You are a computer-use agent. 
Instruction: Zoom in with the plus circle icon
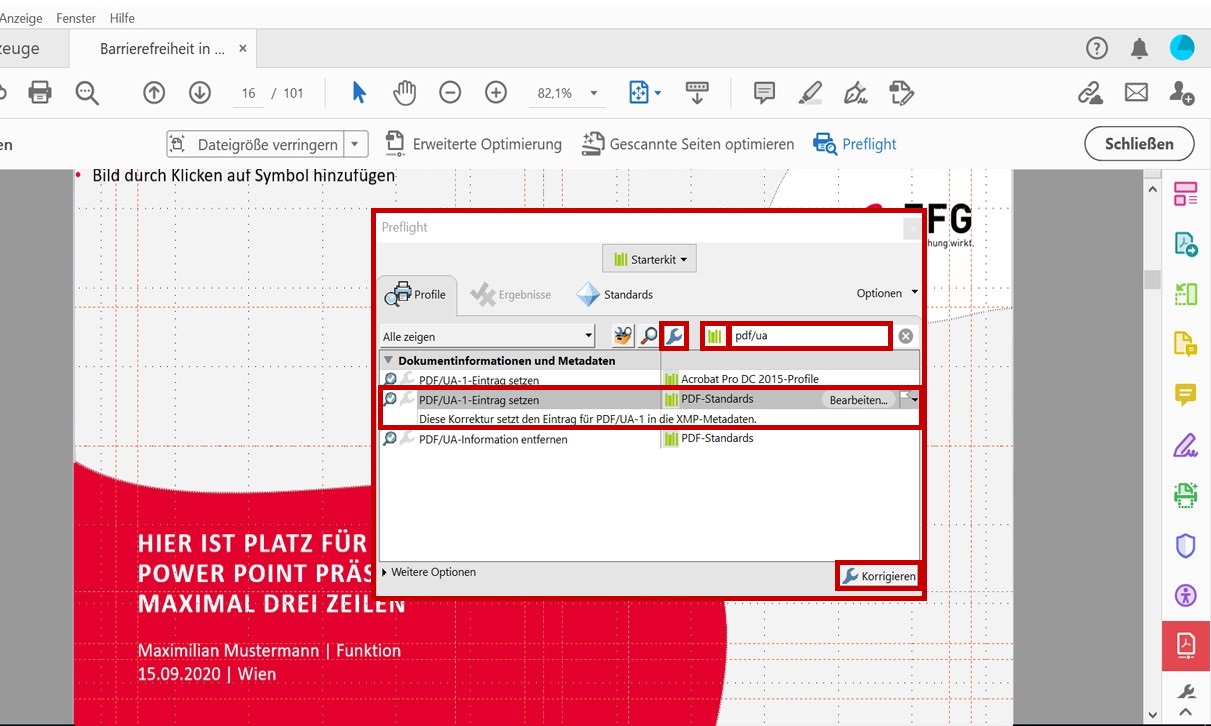[x=496, y=93]
